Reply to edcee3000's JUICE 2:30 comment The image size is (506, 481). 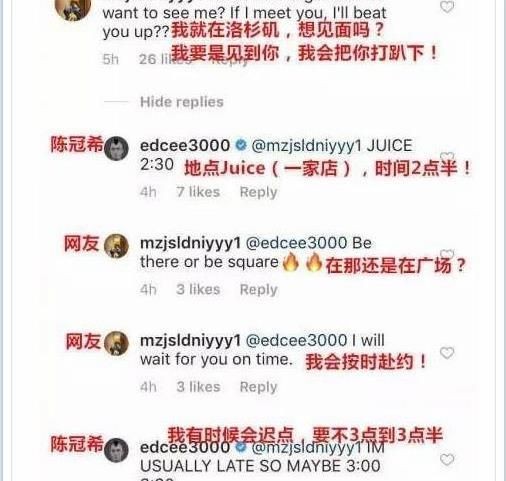click(x=258, y=192)
